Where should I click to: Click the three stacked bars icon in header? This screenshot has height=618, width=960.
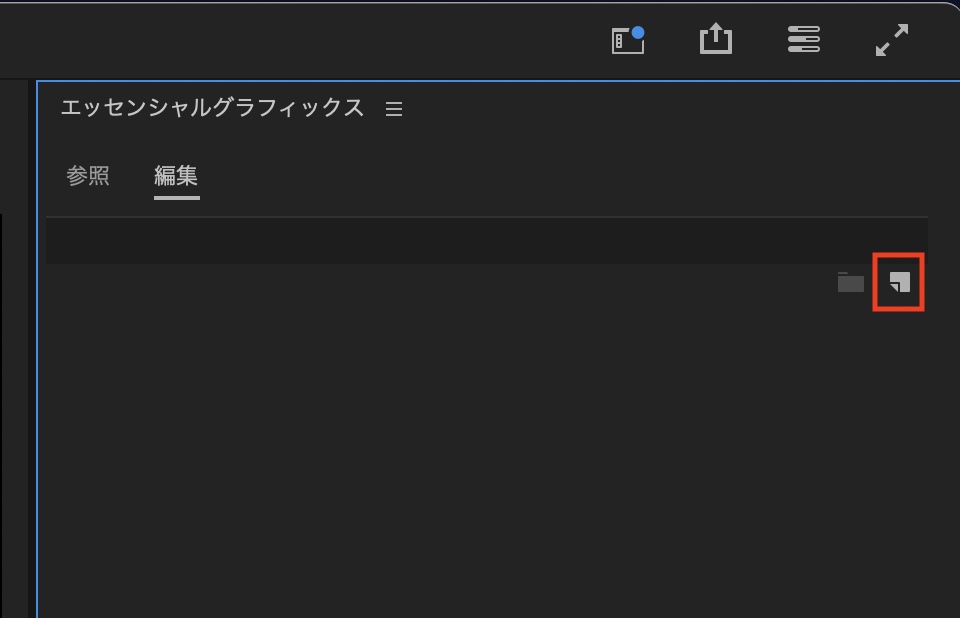click(803, 39)
